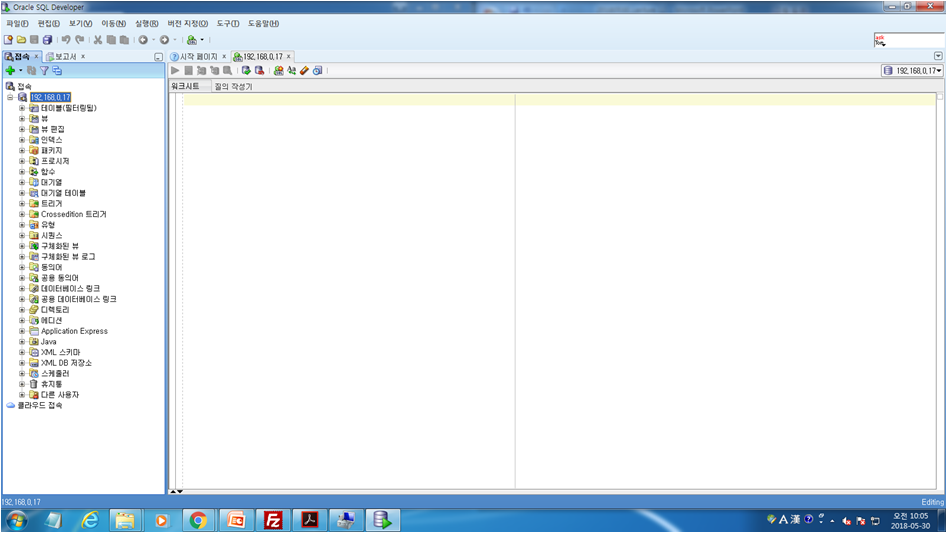947x533 pixels.
Task: Expand the 시퀀스 tree node
Action: click(x=22, y=235)
